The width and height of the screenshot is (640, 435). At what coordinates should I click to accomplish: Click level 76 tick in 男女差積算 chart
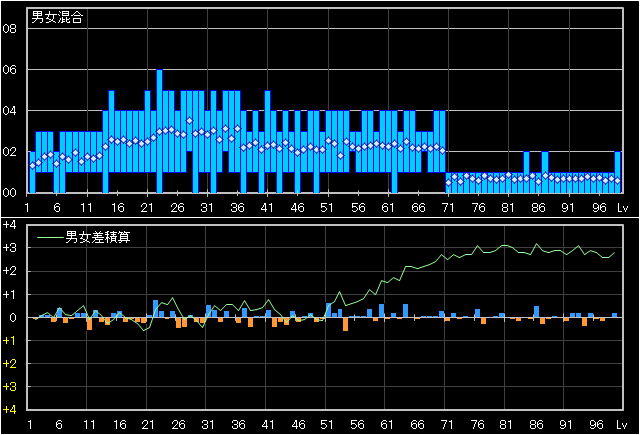(477, 425)
